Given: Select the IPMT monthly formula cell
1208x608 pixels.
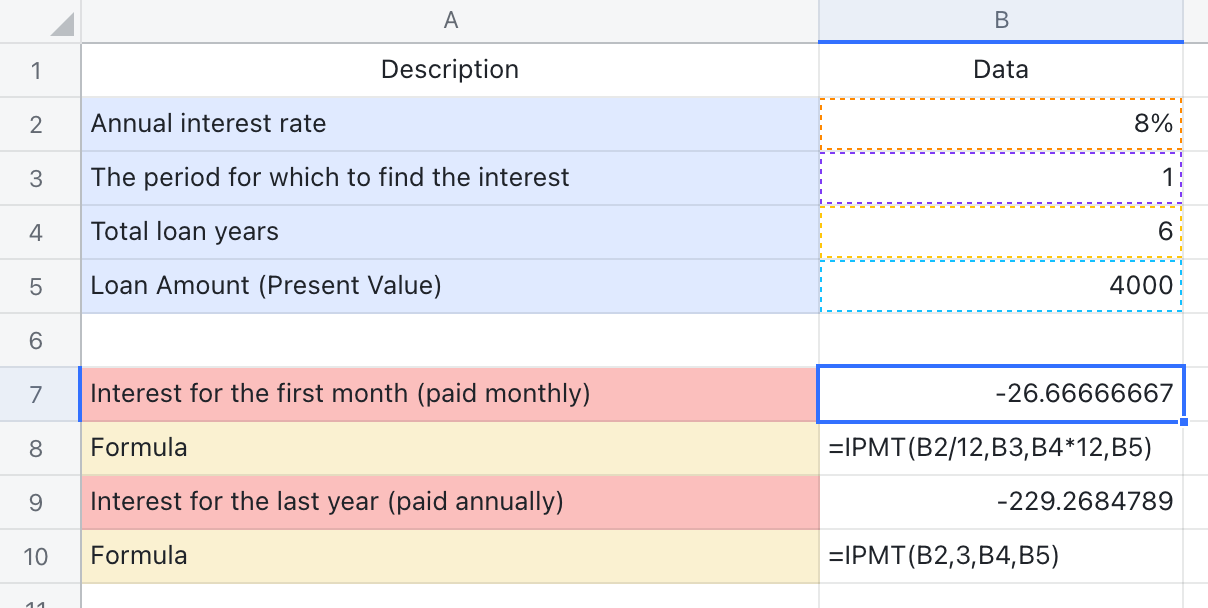Looking at the screenshot, I should click(x=1000, y=447).
